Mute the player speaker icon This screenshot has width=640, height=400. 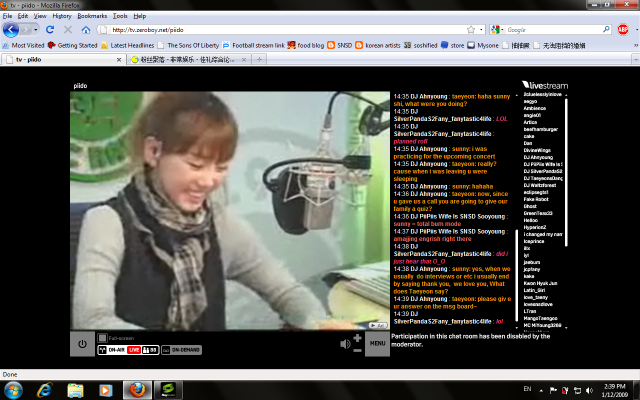coord(346,344)
